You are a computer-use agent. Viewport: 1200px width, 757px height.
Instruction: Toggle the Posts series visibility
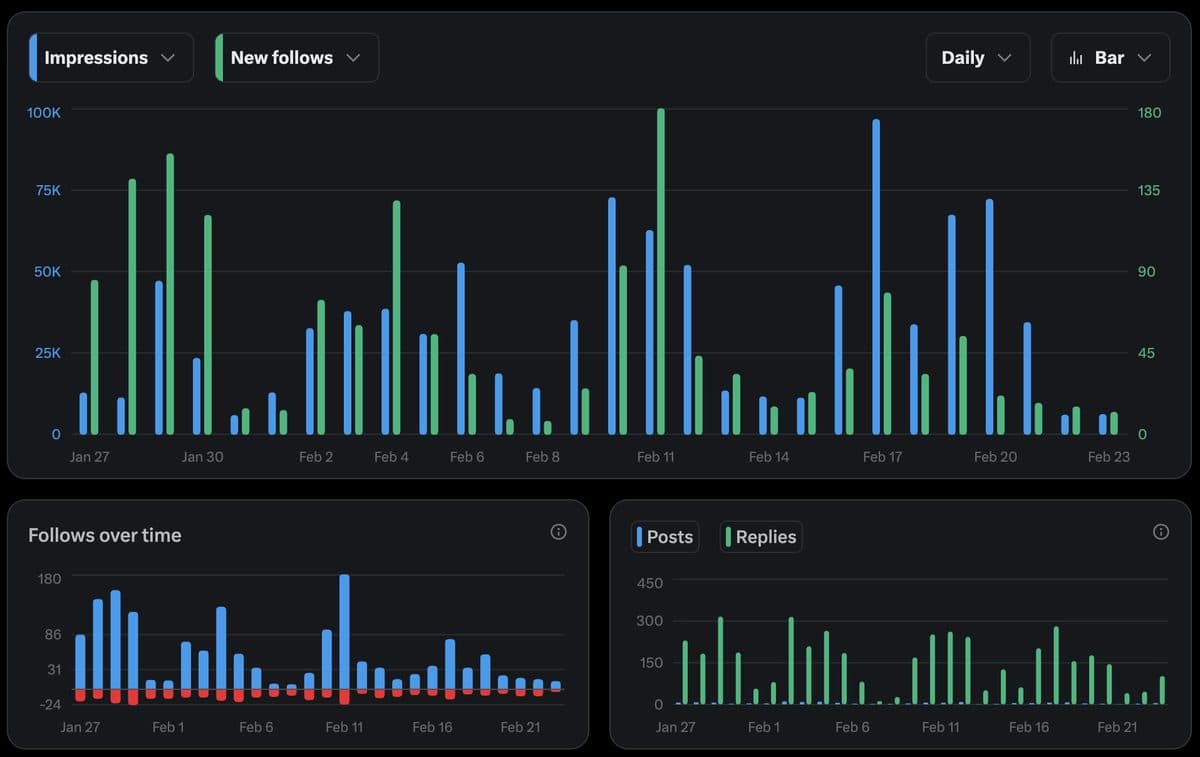coord(665,536)
